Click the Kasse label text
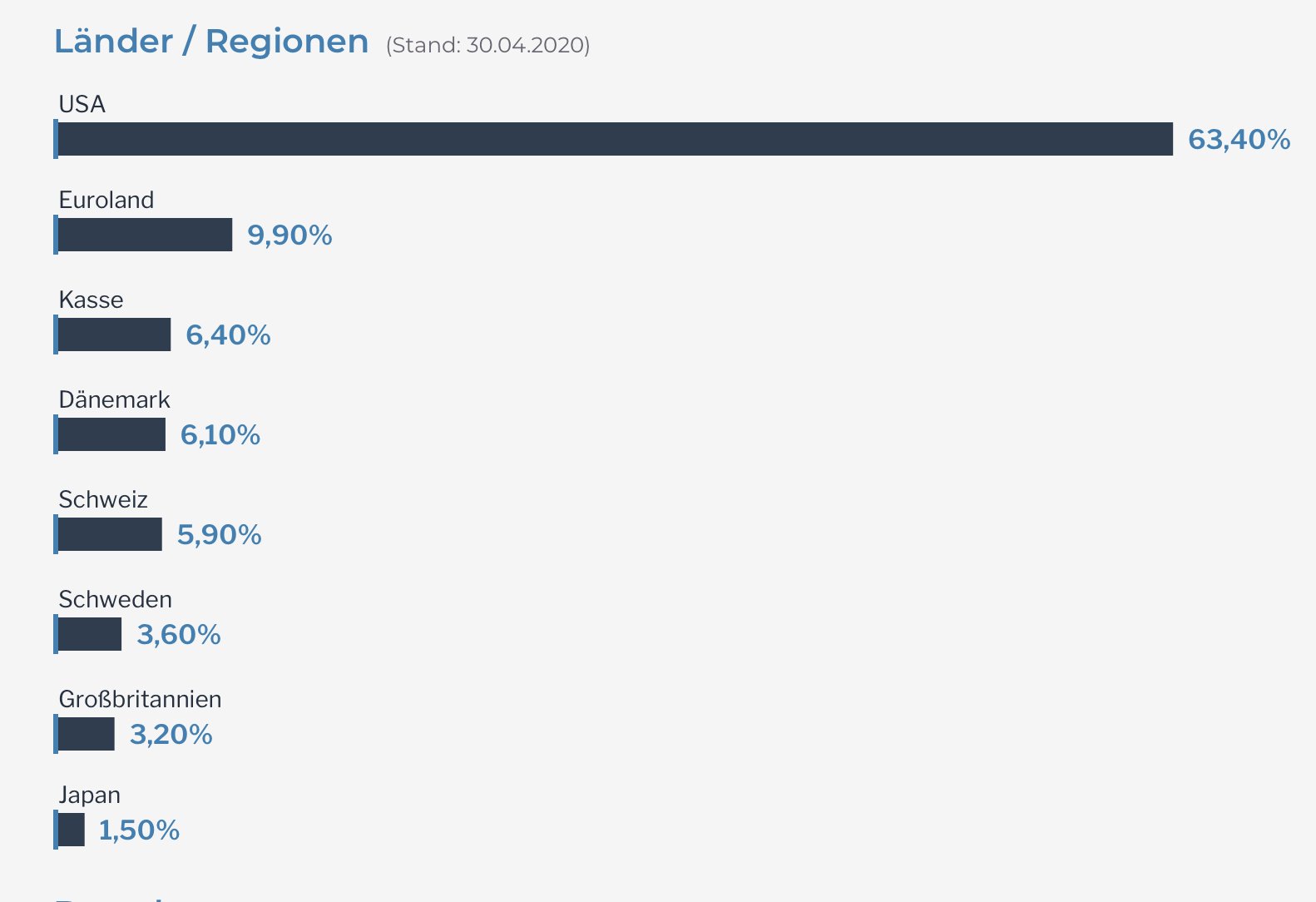The image size is (1316, 902). [x=91, y=300]
